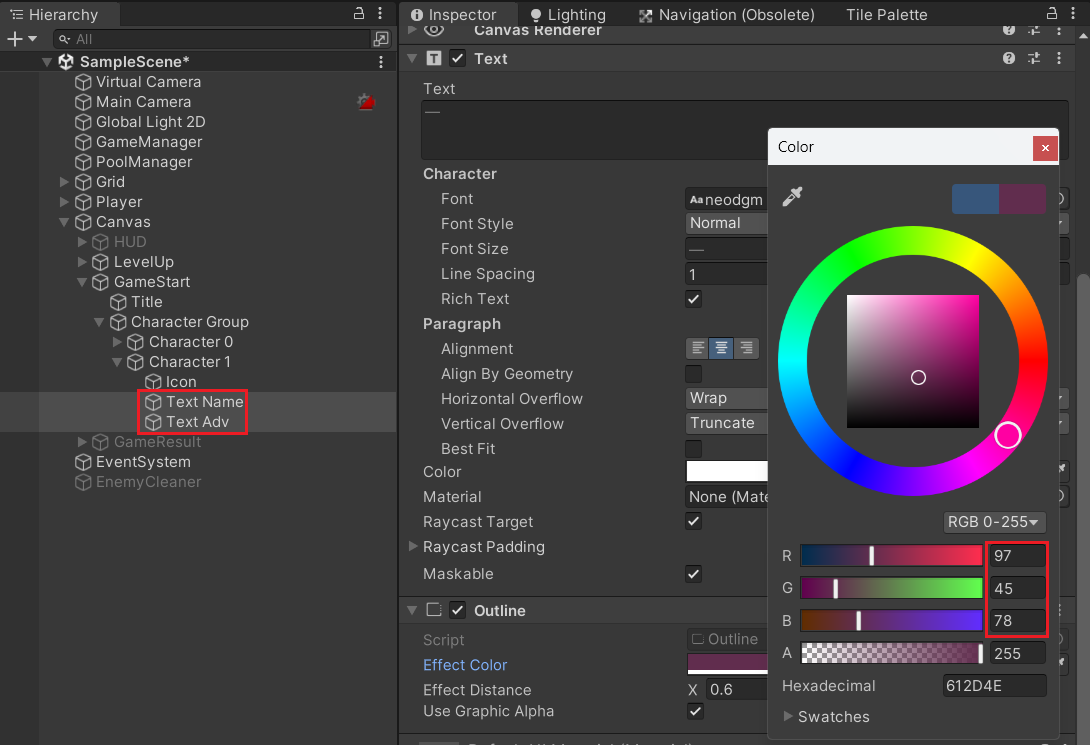Open Text component preset settings icon
Screen dimensions: 1090x745
(x=1034, y=58)
